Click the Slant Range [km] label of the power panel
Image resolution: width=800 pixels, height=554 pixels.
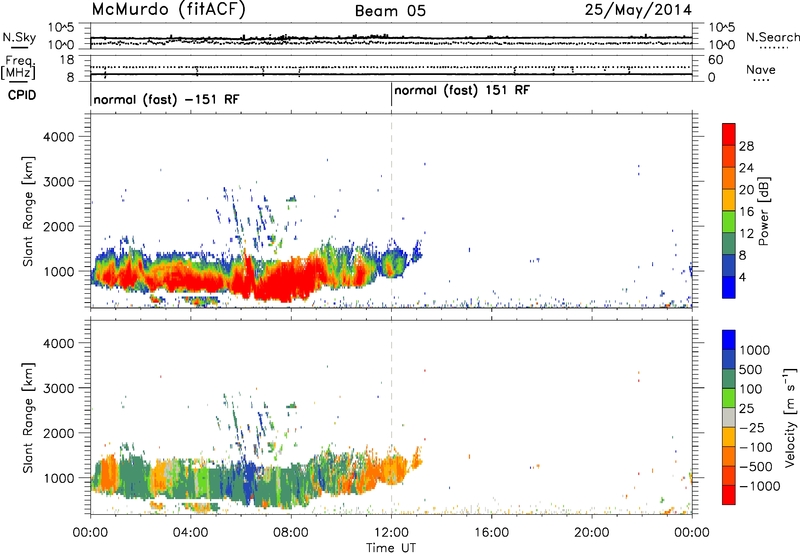click(29, 211)
